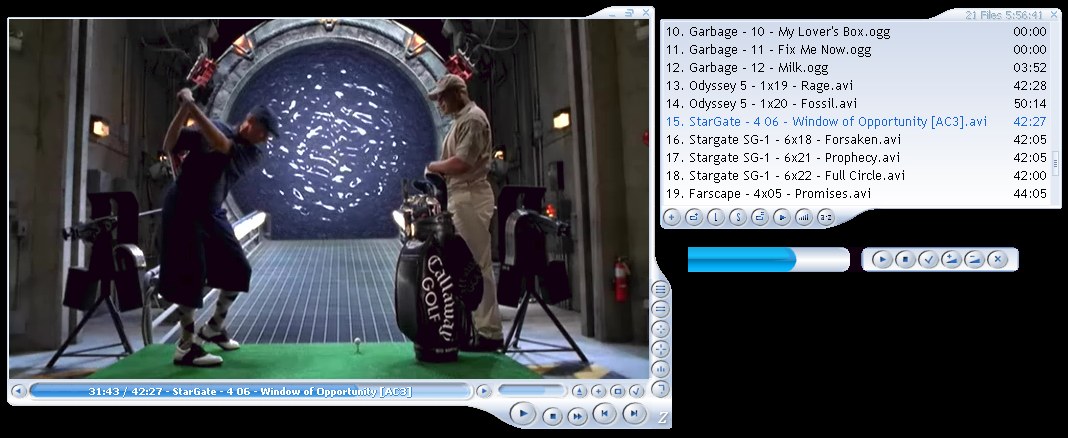Click the X button in the floating control bar
Screen dimensions: 1068x438
pos(998,260)
